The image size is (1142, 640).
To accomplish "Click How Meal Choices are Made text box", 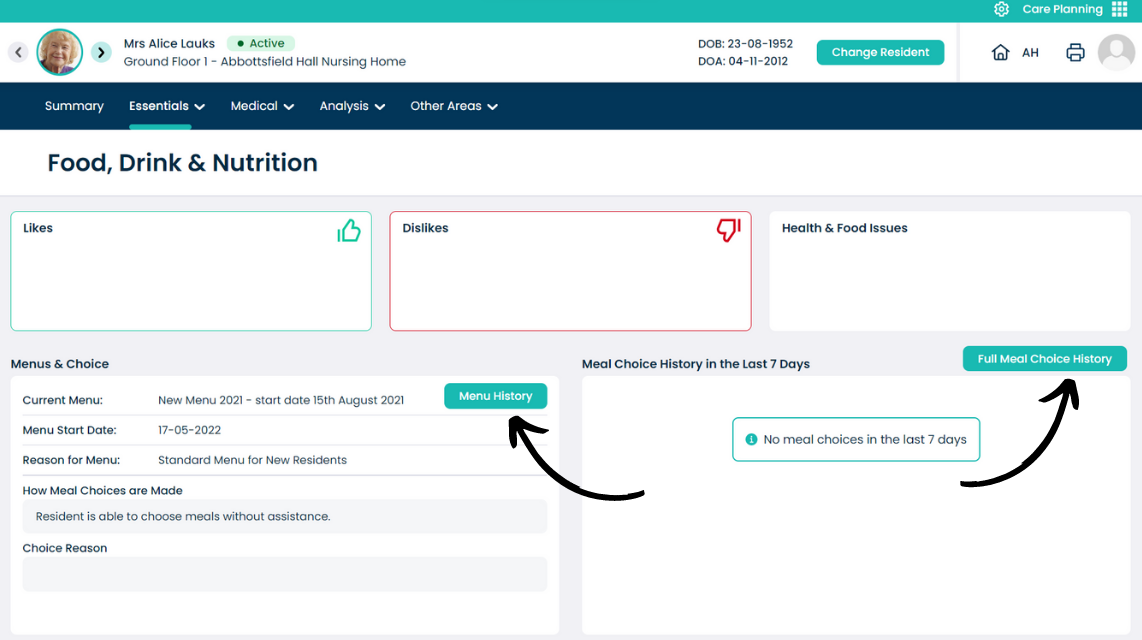I will [285, 516].
